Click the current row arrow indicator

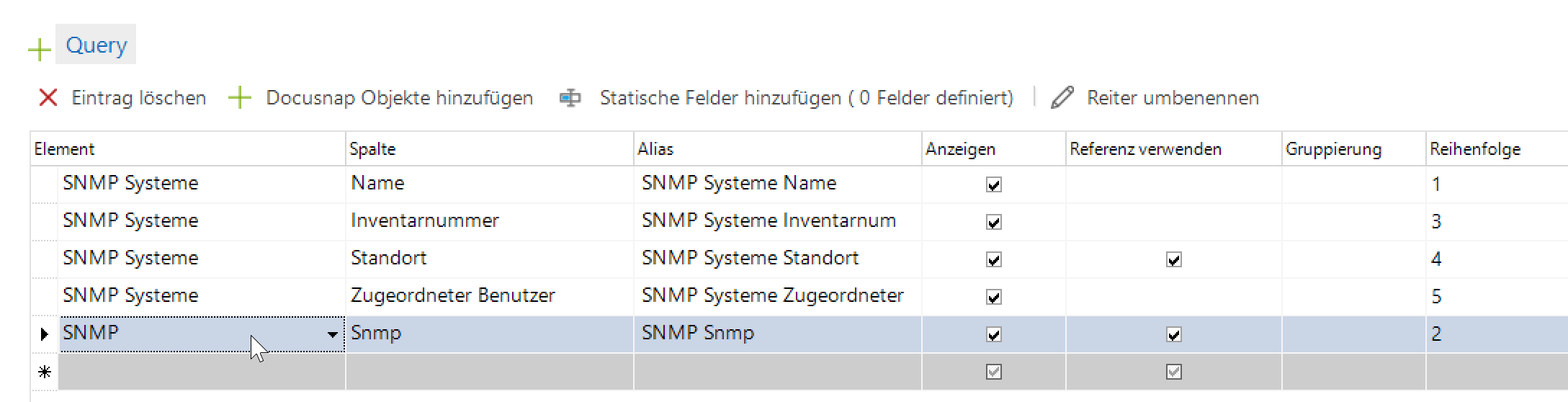[44, 334]
